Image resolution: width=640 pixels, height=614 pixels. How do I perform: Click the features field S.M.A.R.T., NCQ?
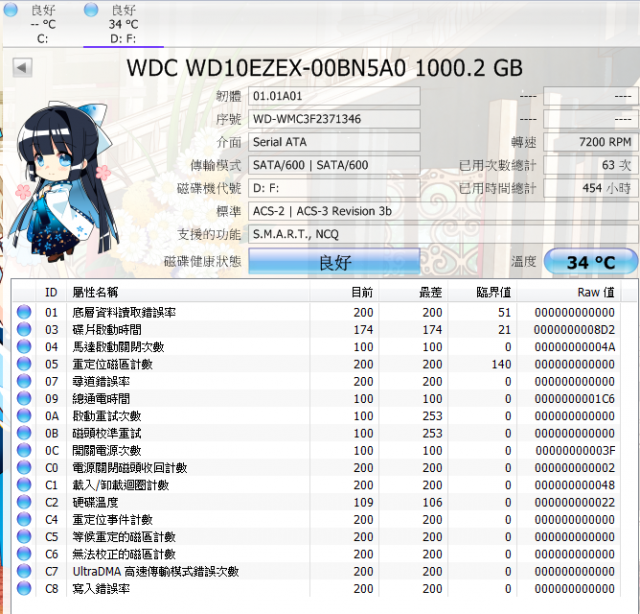(x=443, y=234)
